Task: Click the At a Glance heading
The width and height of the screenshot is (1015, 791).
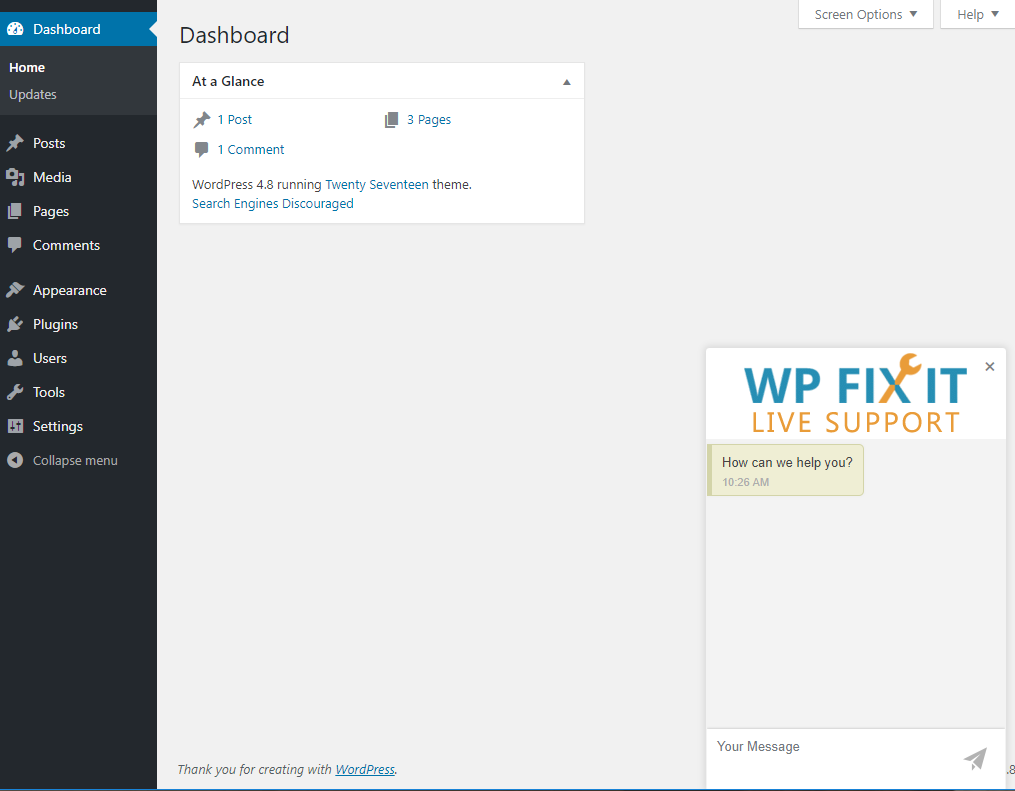Action: (228, 82)
